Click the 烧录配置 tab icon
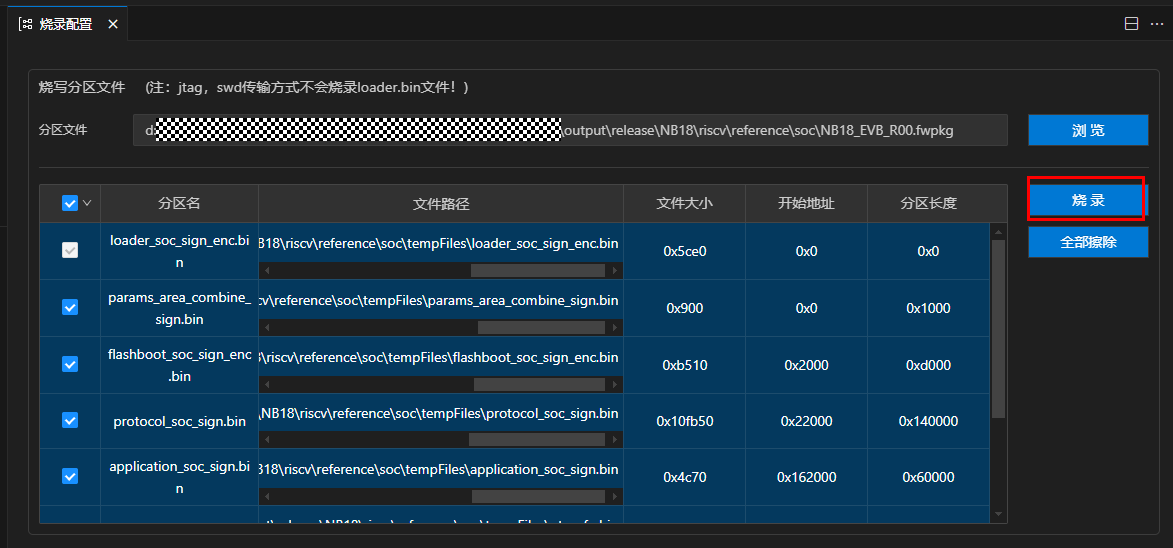The image size is (1173, 548). pyautogui.click(x=26, y=24)
